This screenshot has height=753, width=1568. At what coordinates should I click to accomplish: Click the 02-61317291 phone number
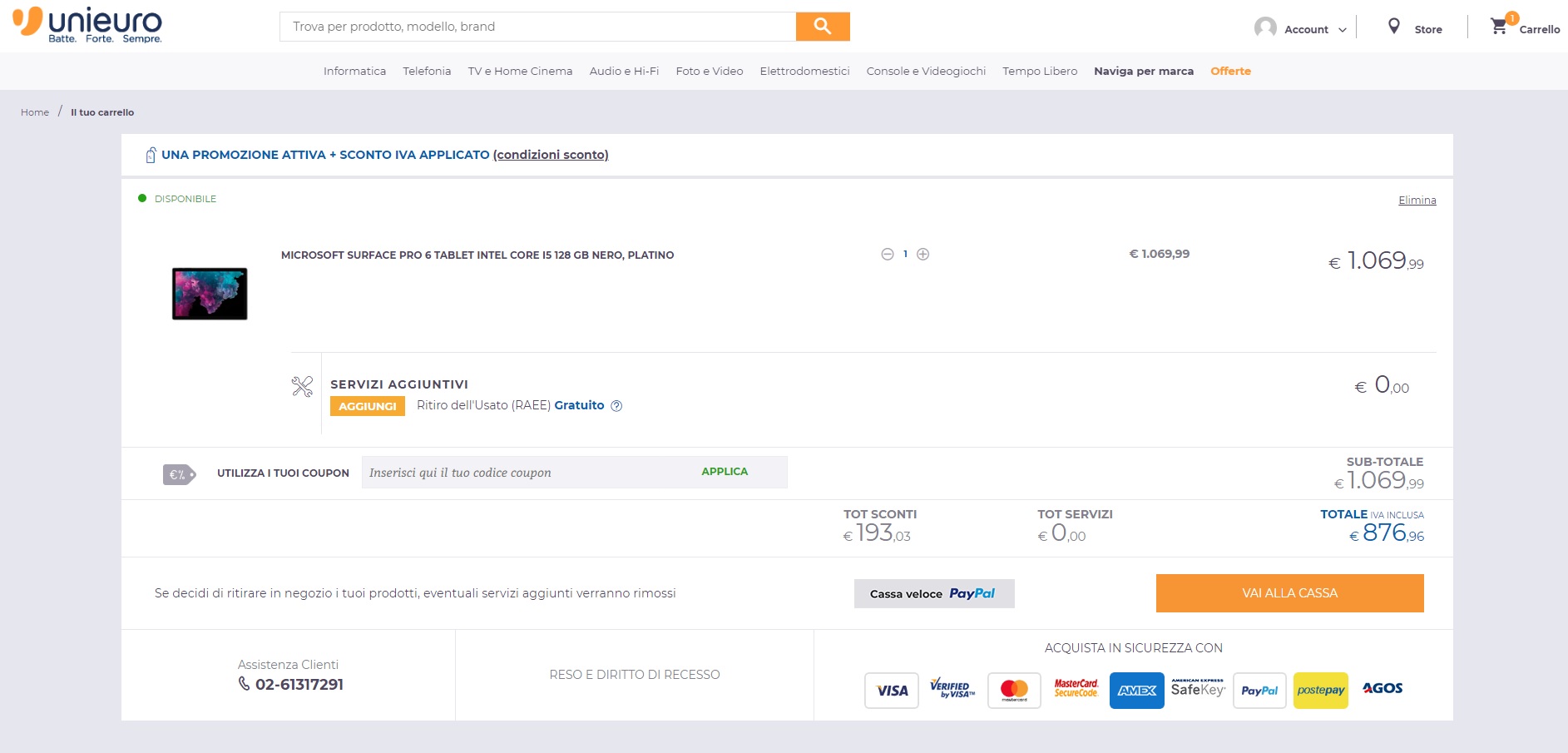(299, 685)
